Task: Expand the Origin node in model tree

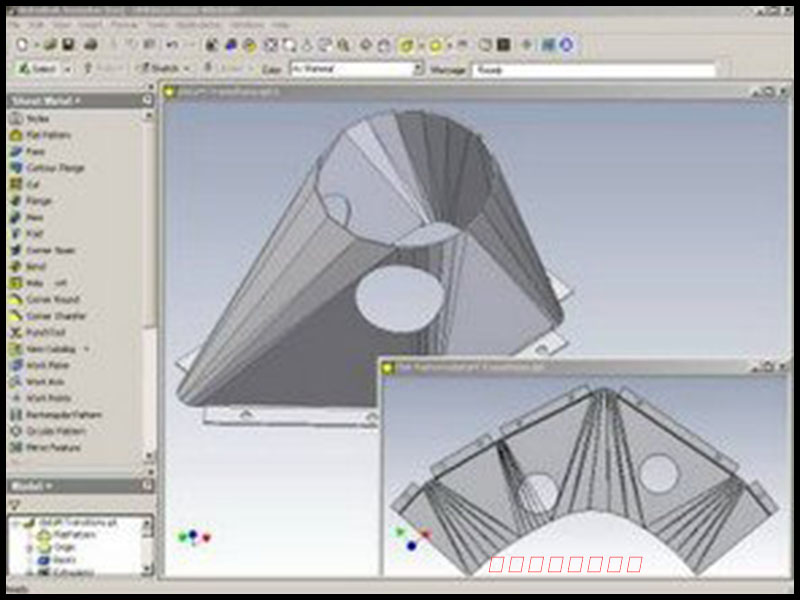Action: coord(29,548)
